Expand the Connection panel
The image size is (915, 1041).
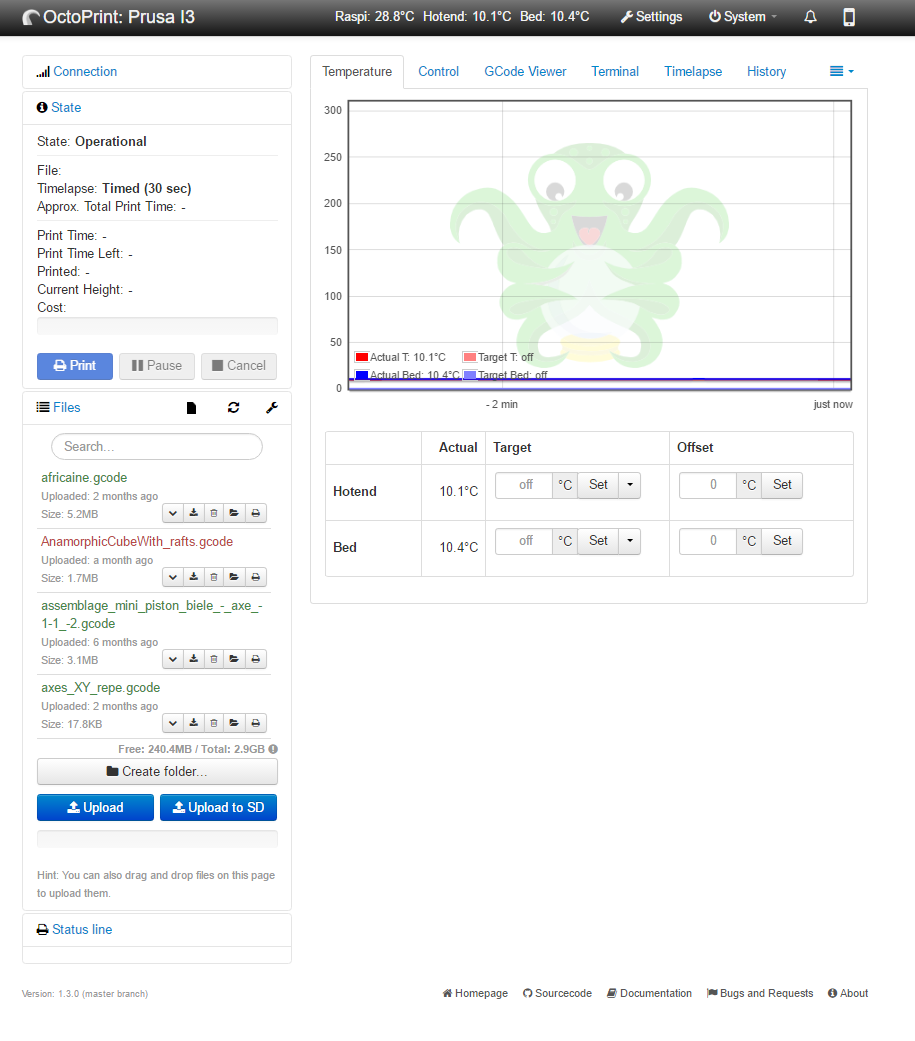(x=84, y=72)
